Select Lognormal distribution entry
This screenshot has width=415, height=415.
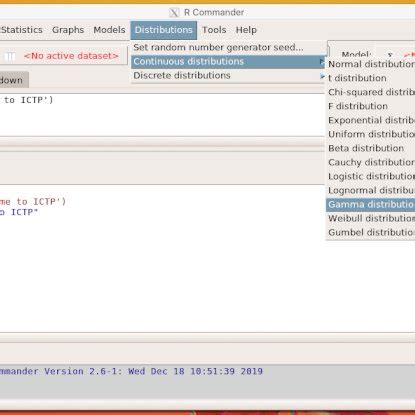371,190
